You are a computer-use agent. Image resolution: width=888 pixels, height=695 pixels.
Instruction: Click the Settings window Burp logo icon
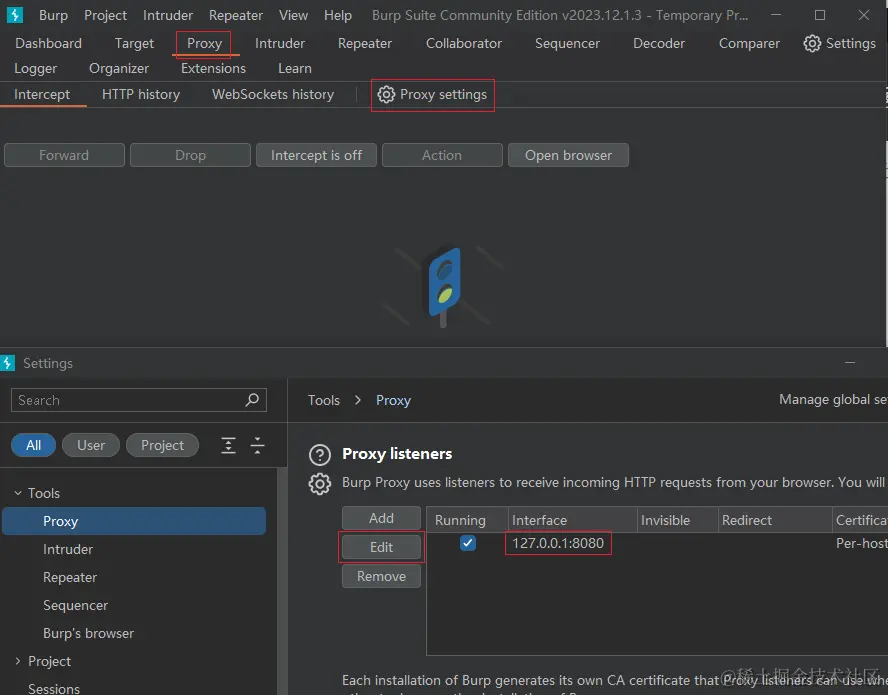pos(7,363)
